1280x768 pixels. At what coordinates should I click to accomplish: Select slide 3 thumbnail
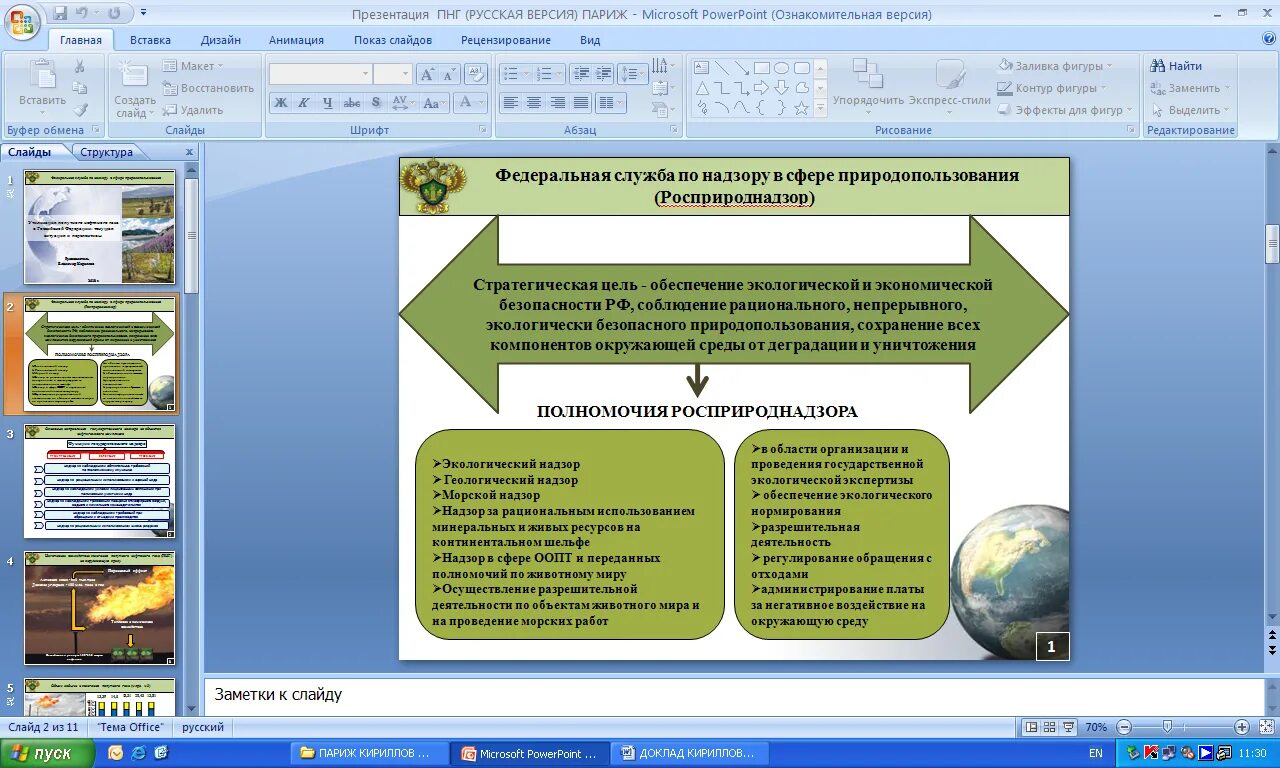pos(99,481)
